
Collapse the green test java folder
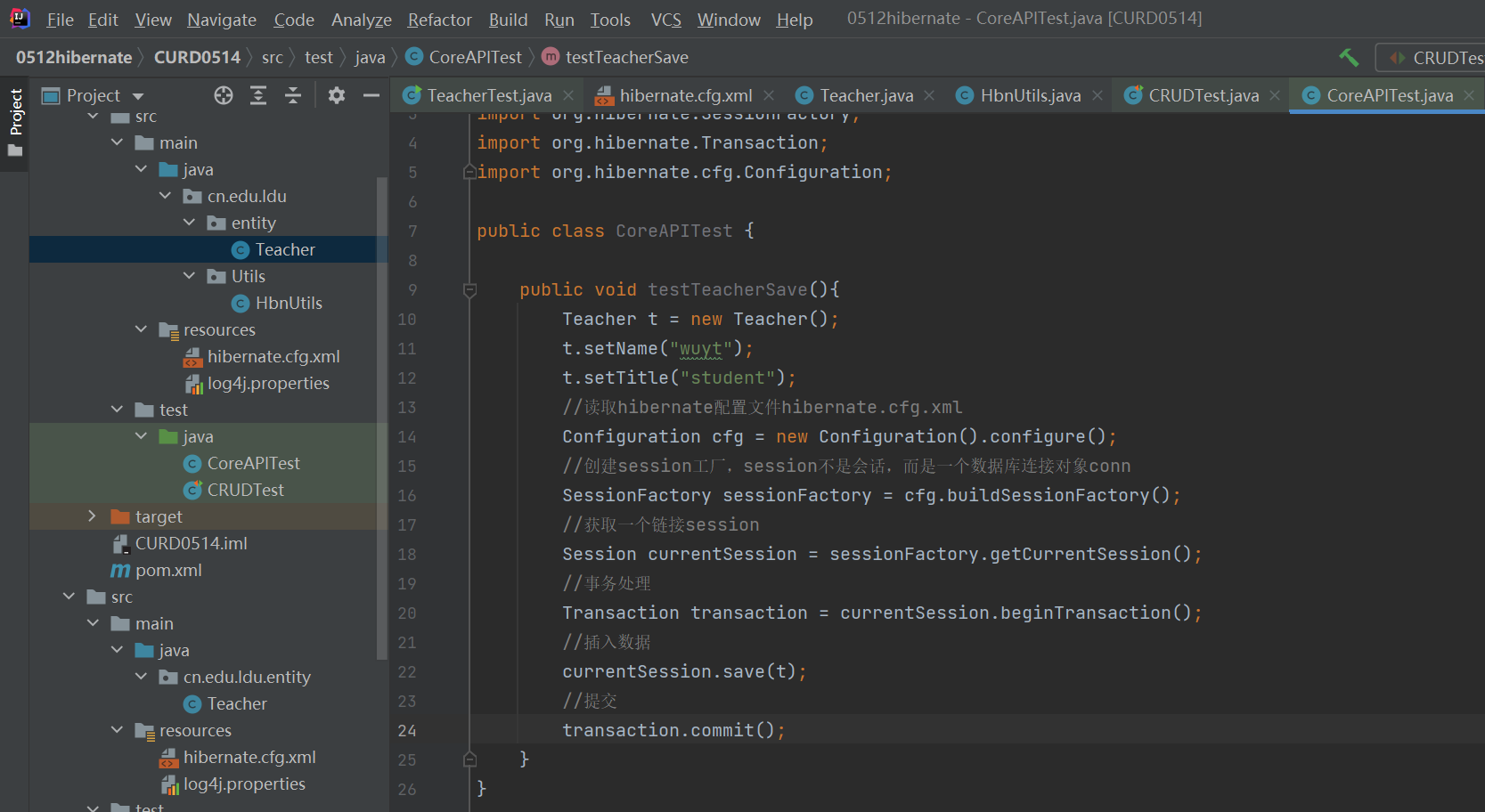tap(141, 436)
